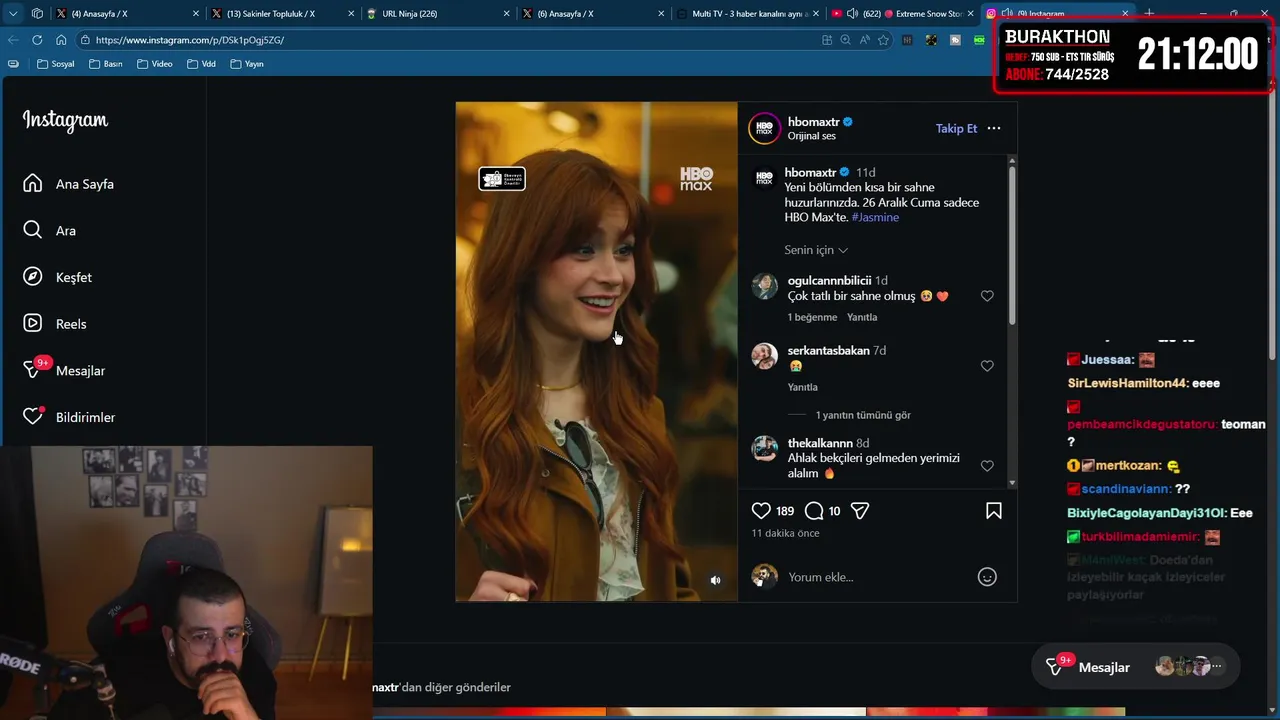Open #Jasmine hashtag link

tap(875, 217)
